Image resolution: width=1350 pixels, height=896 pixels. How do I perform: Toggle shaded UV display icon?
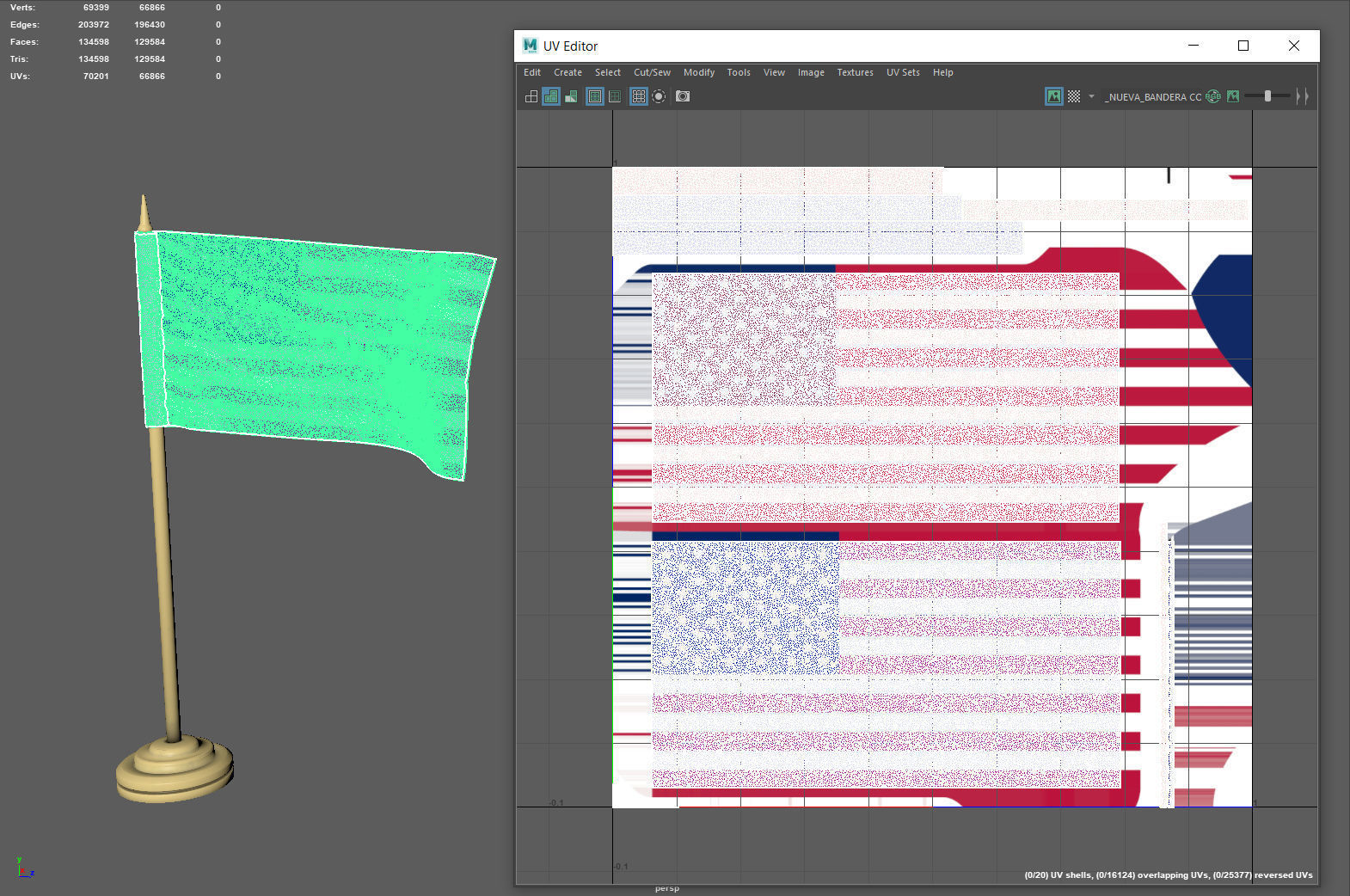click(x=551, y=96)
